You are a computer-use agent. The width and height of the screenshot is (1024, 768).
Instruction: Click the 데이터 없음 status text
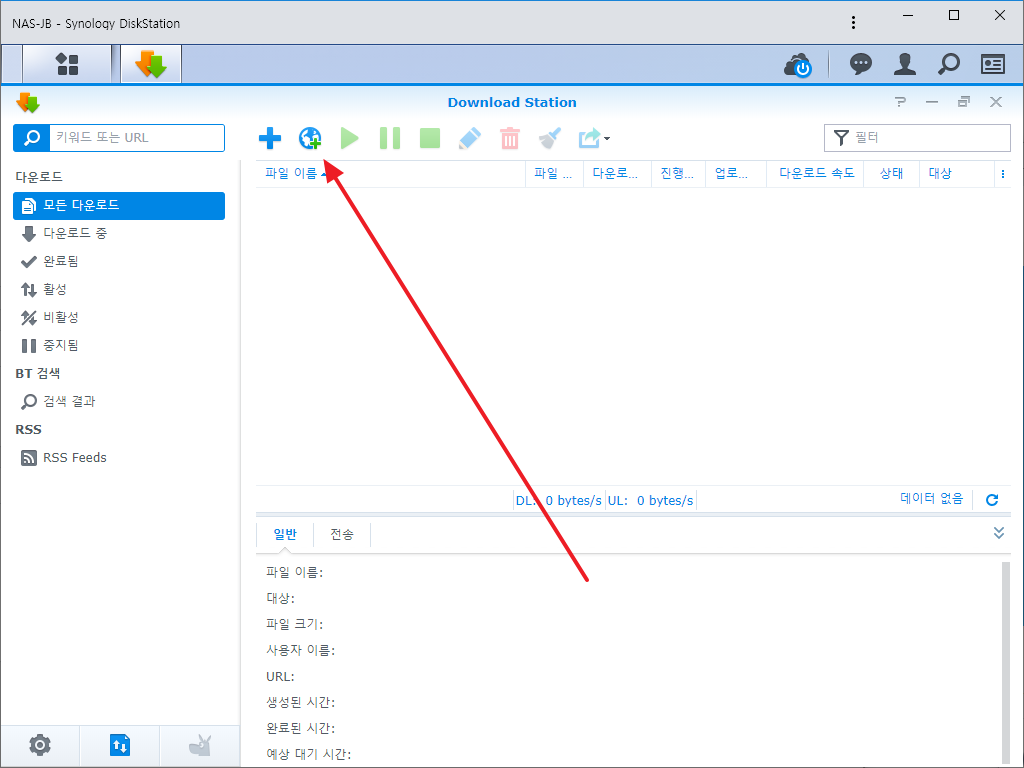coord(931,499)
